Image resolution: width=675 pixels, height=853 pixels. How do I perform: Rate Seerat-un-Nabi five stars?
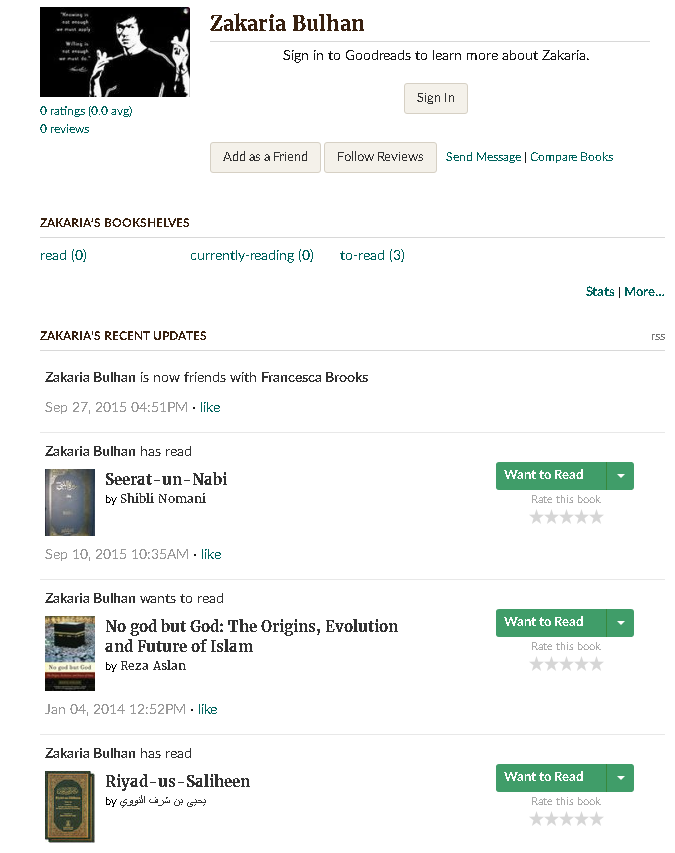point(597,517)
